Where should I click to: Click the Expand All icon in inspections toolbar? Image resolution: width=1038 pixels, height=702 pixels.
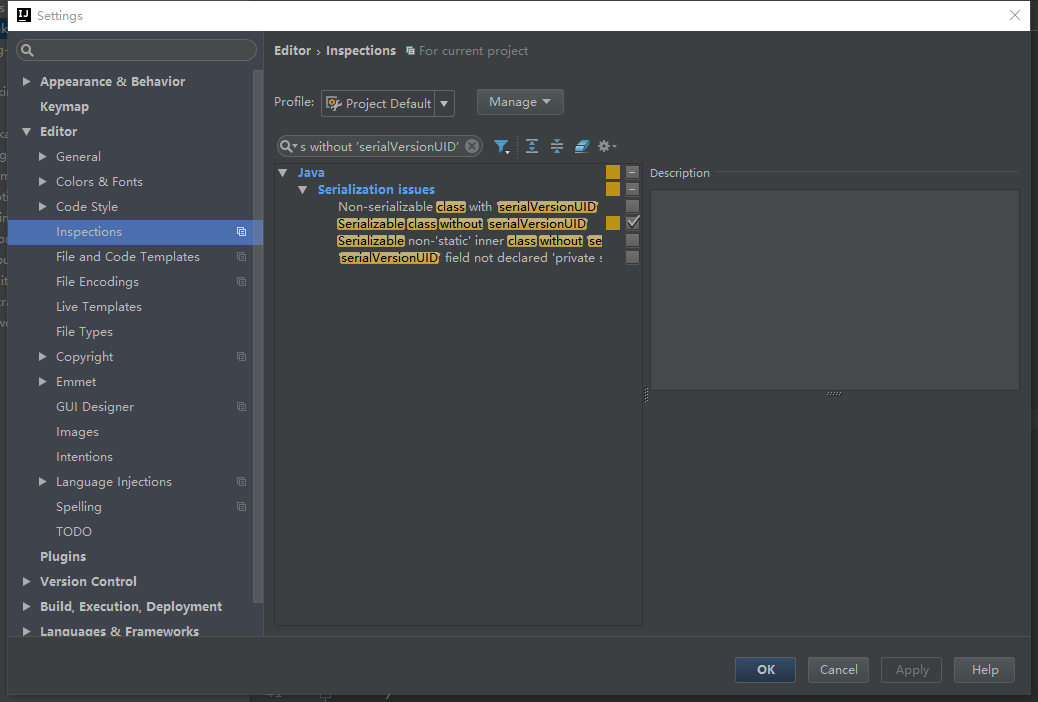532,146
